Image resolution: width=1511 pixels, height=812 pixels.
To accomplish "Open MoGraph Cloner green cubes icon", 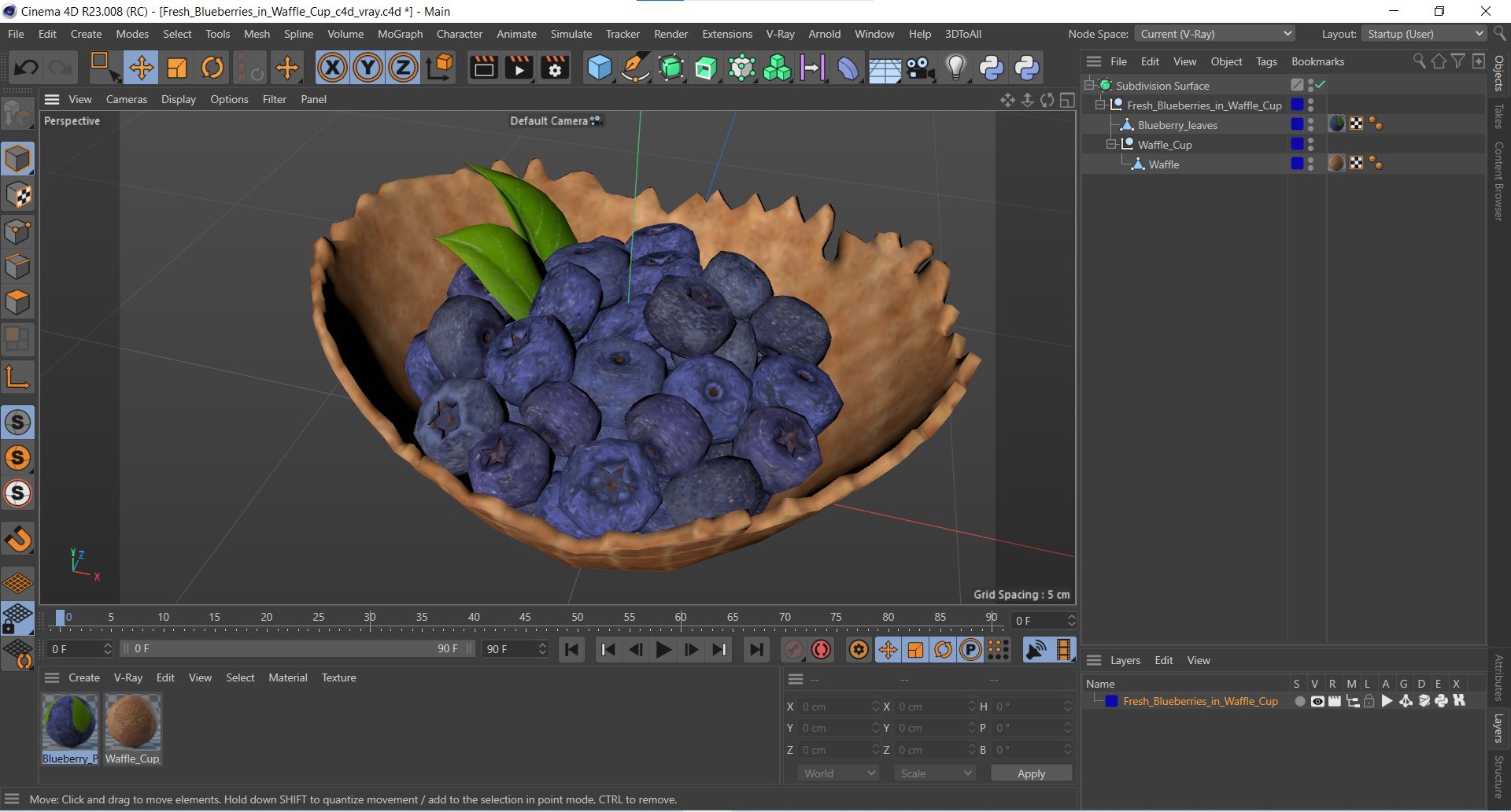I will click(x=778, y=68).
